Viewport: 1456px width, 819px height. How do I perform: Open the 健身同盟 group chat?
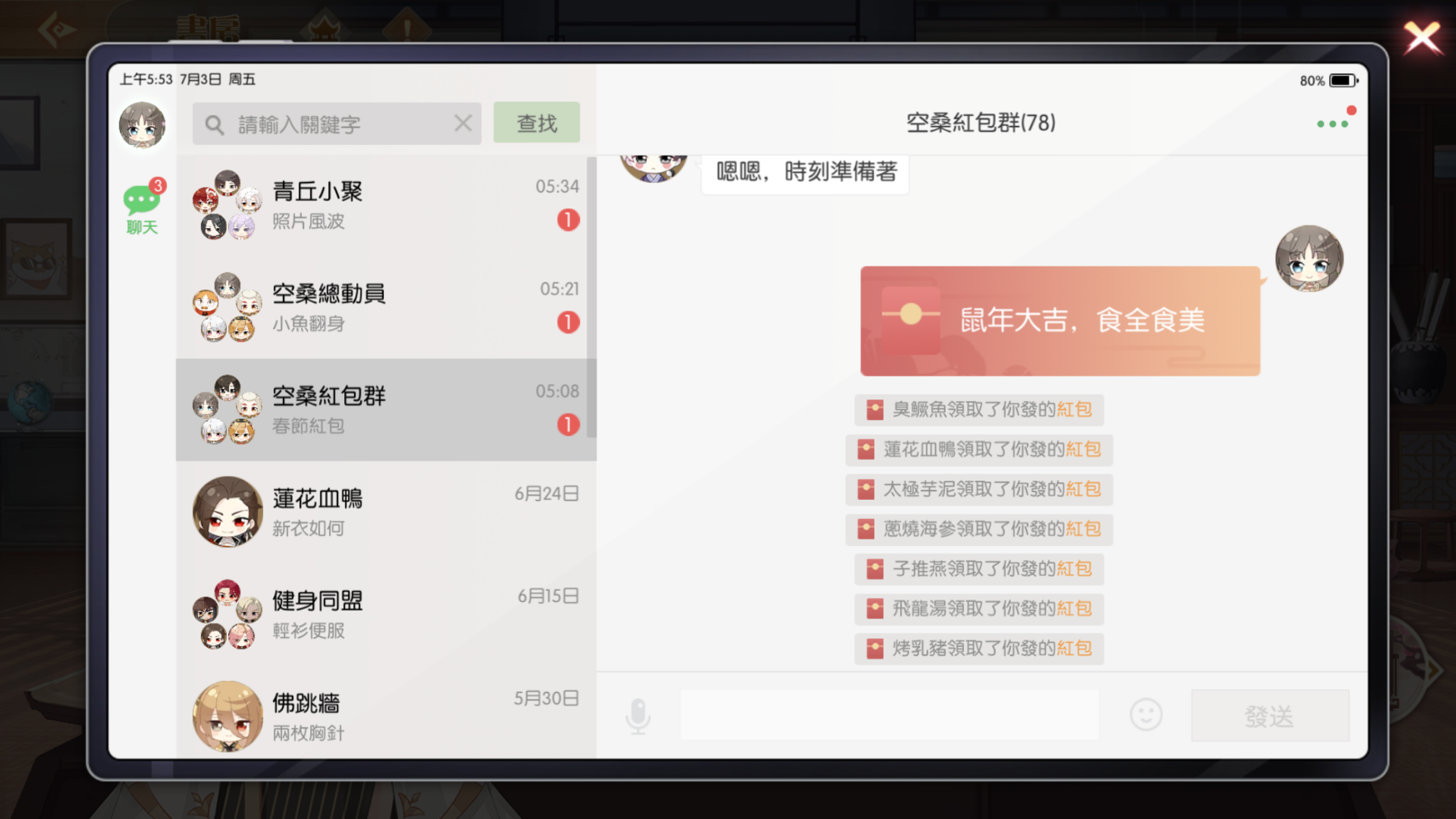click(385, 614)
